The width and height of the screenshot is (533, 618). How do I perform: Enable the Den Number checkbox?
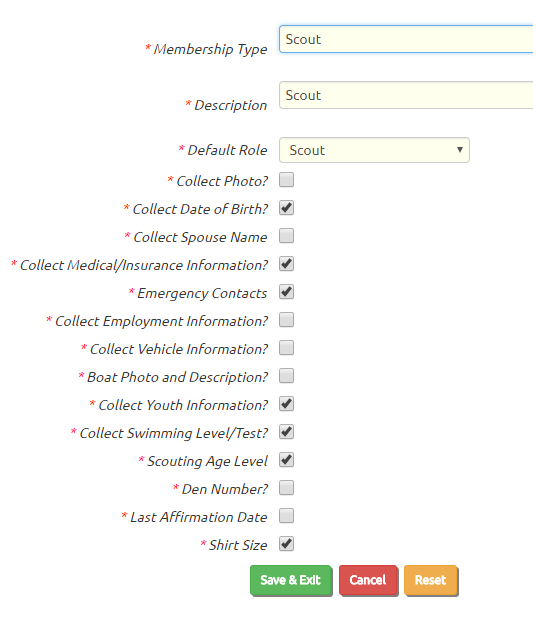coord(286,488)
